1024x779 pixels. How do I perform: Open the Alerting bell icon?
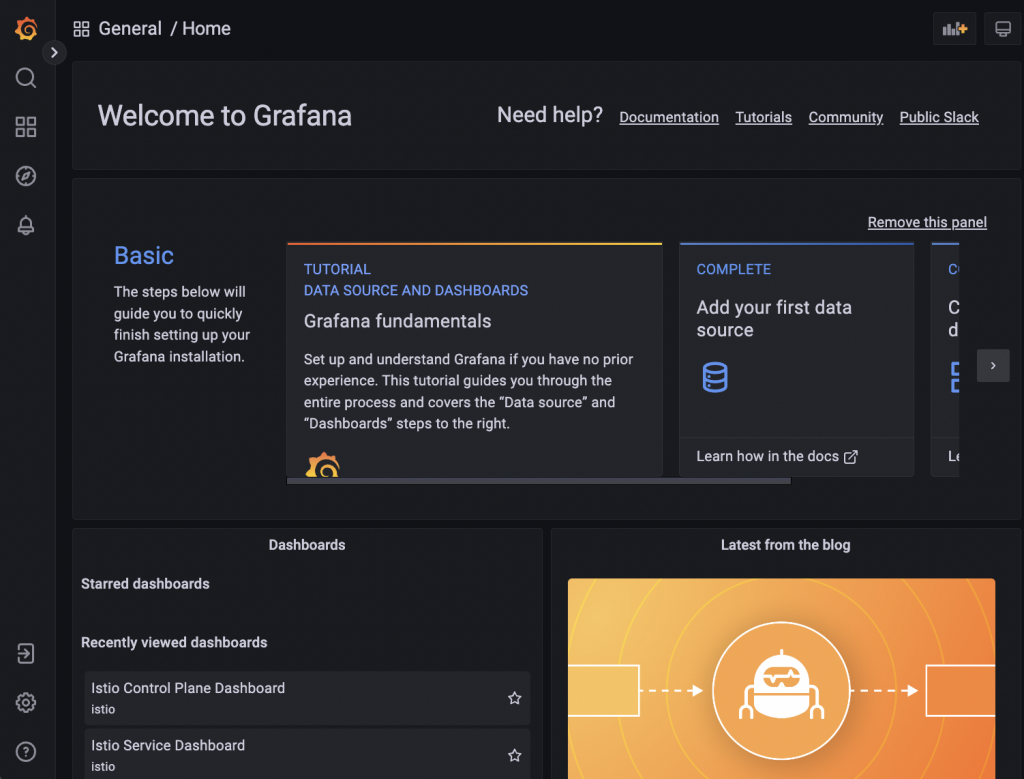25,225
